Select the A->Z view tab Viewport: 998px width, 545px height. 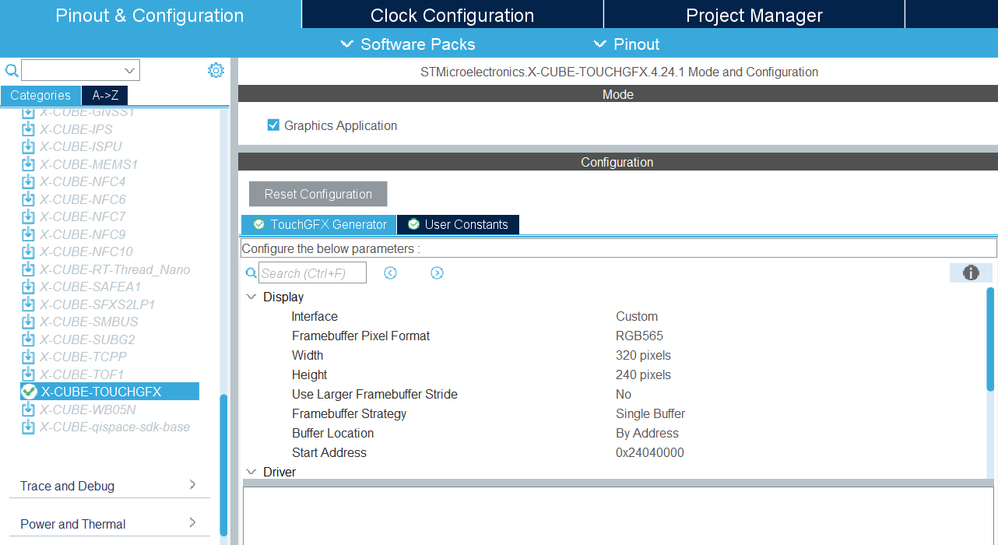(x=105, y=96)
